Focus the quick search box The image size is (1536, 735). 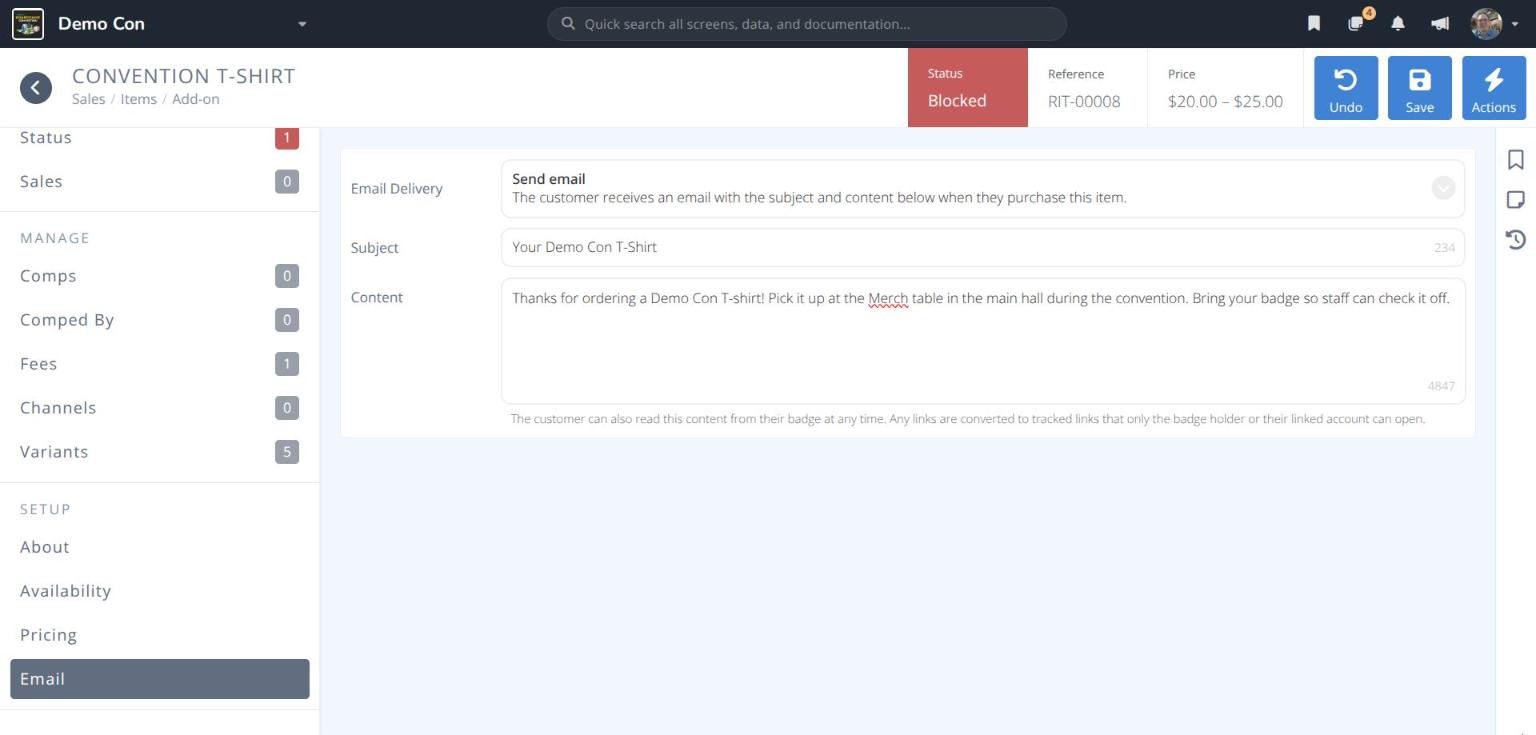pos(807,24)
